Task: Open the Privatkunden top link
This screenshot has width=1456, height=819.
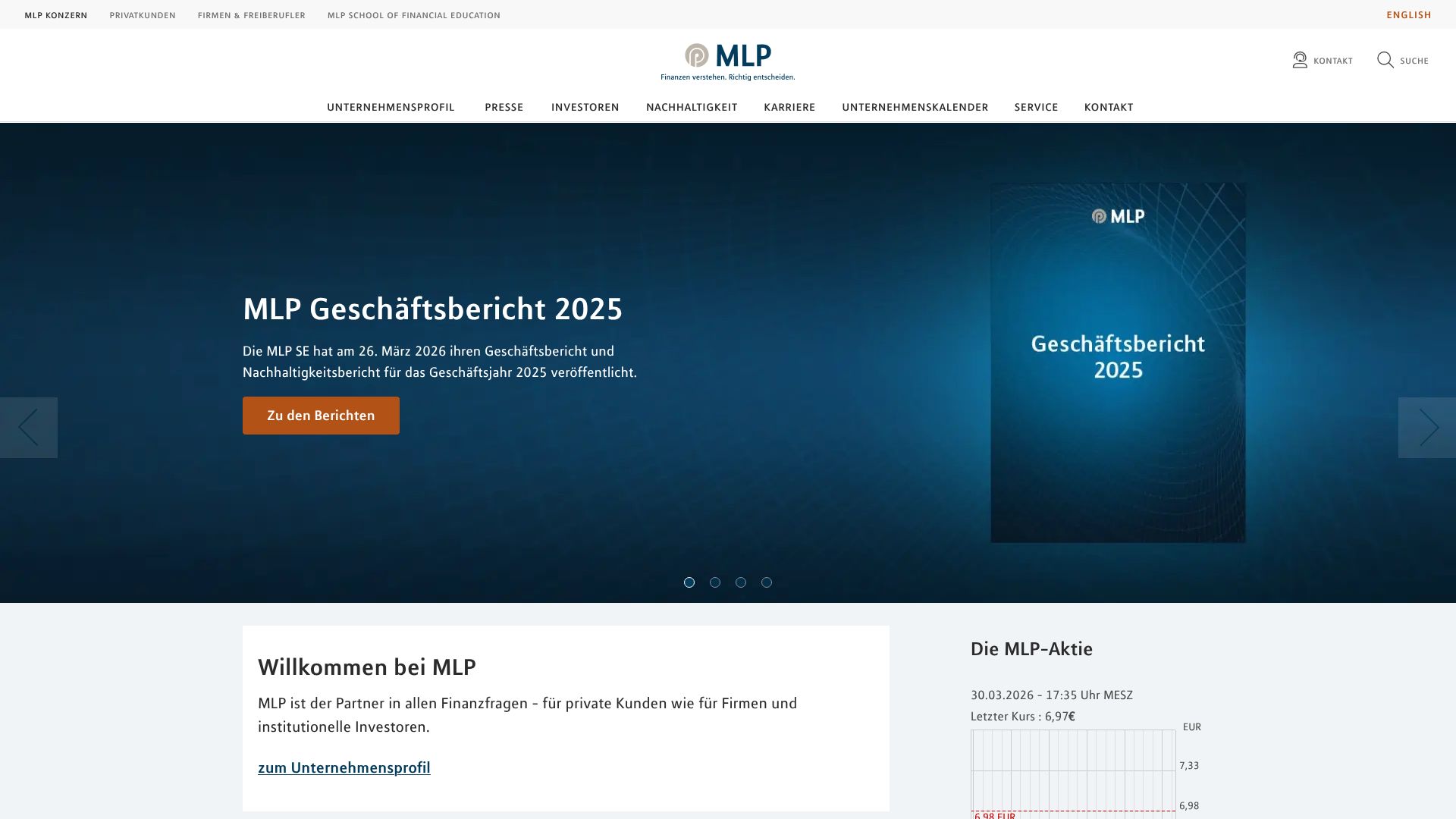Action: point(143,15)
